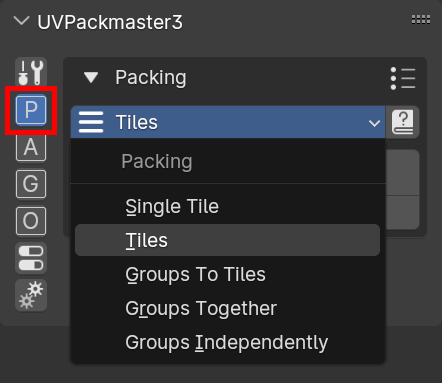Click the hamburger icon in Tiles dropdown

[x=91, y=122]
